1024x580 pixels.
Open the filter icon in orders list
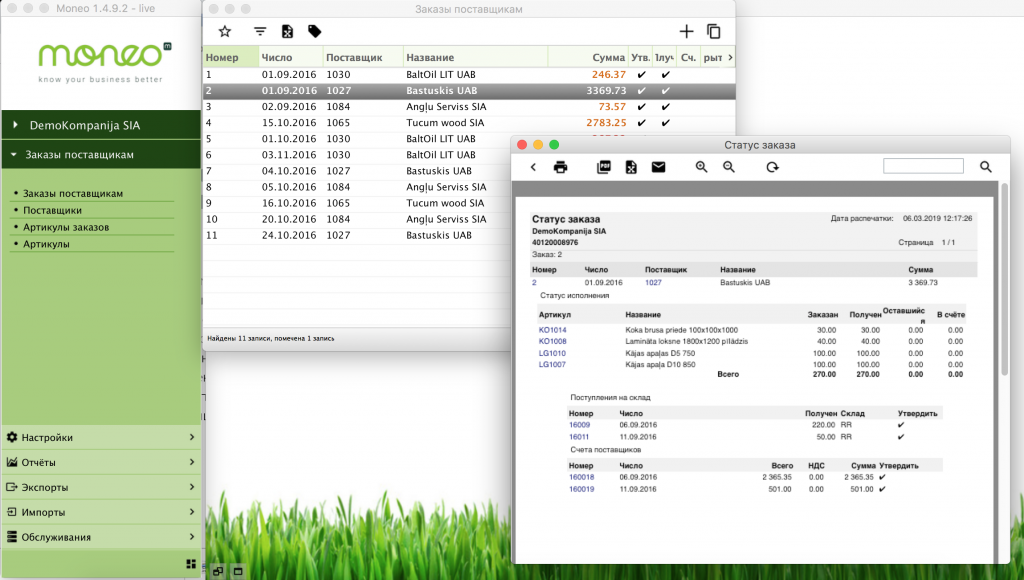pos(260,32)
